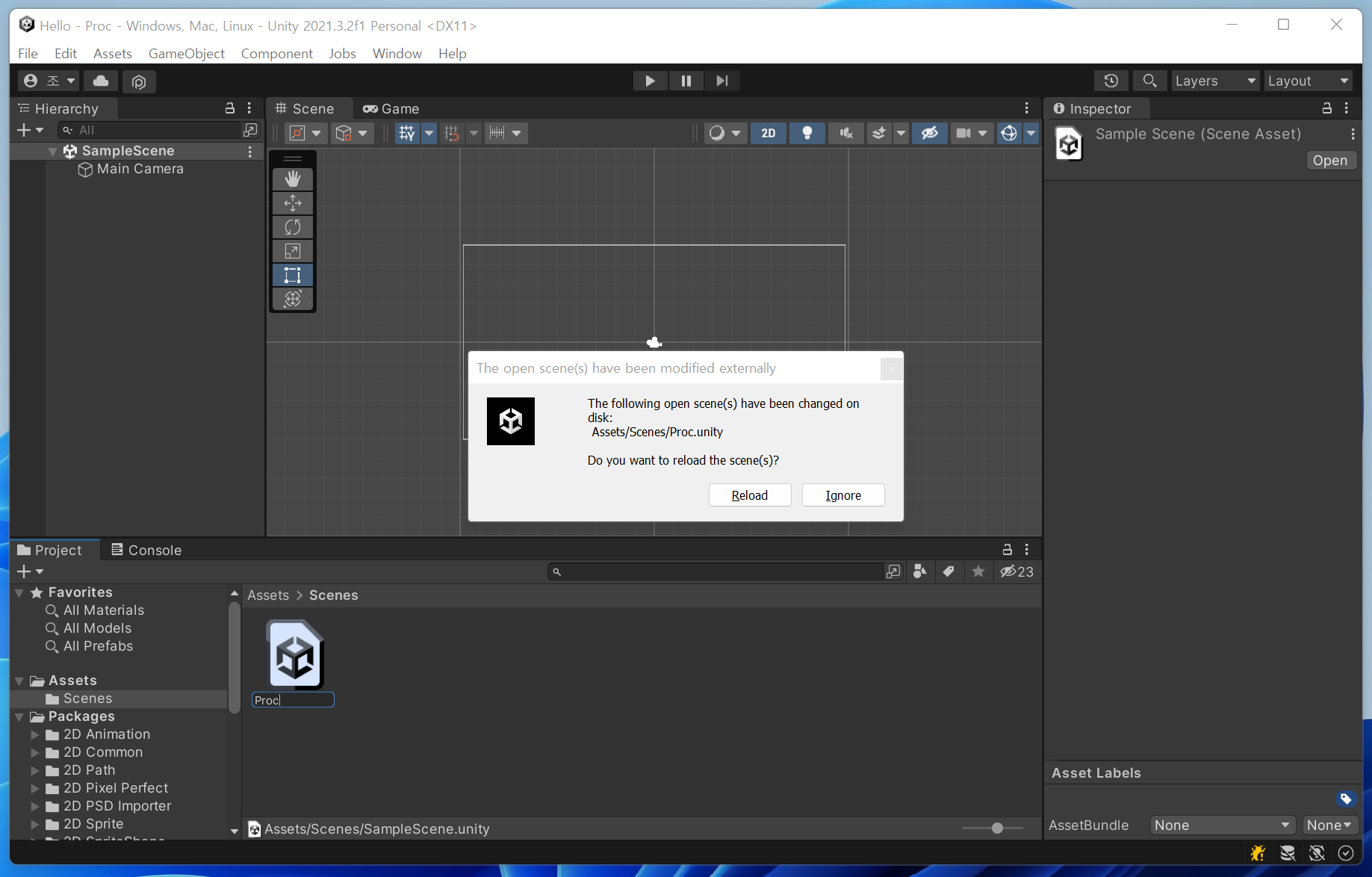This screenshot has height=877, width=1372.
Task: Toggle scene effects (skybox, fog)
Action: point(879,133)
